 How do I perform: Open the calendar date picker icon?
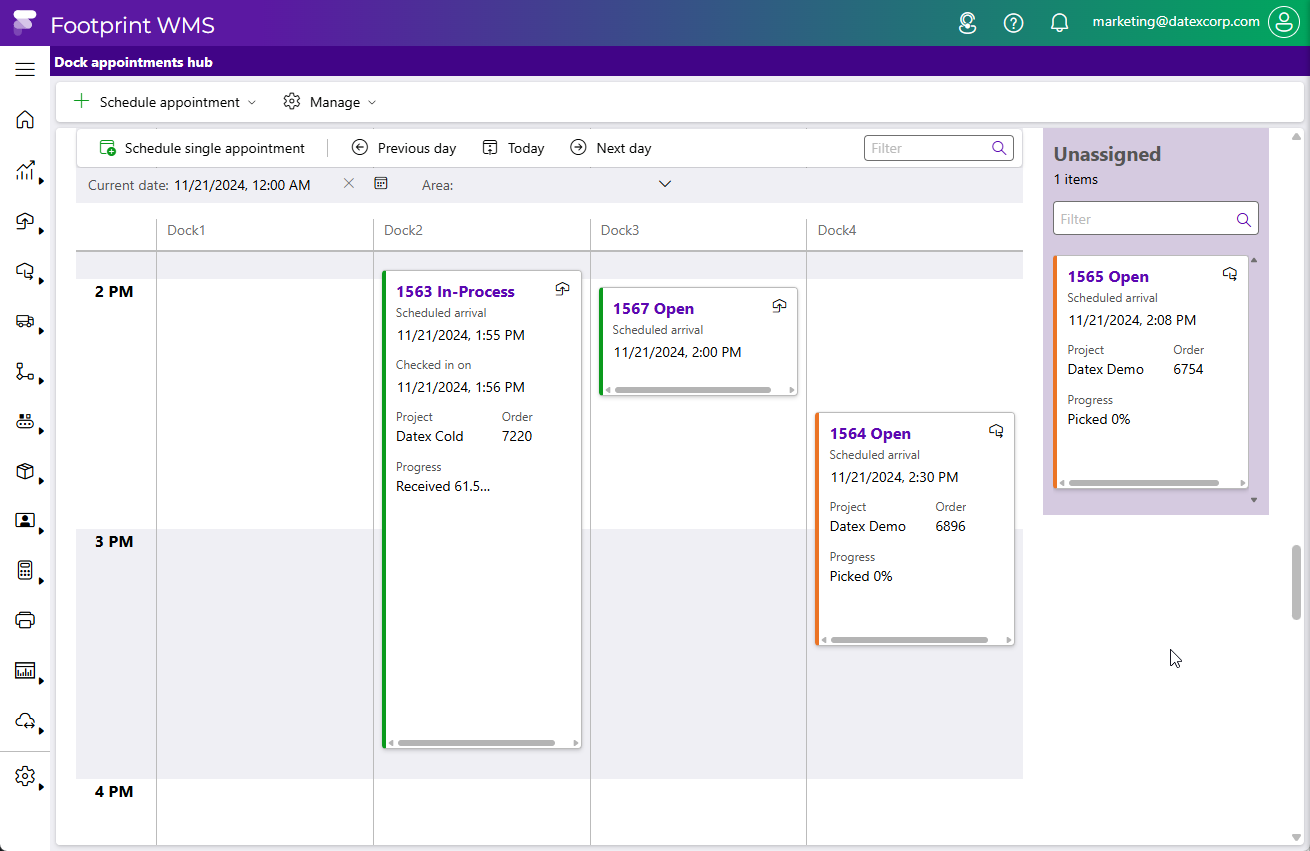click(x=381, y=183)
